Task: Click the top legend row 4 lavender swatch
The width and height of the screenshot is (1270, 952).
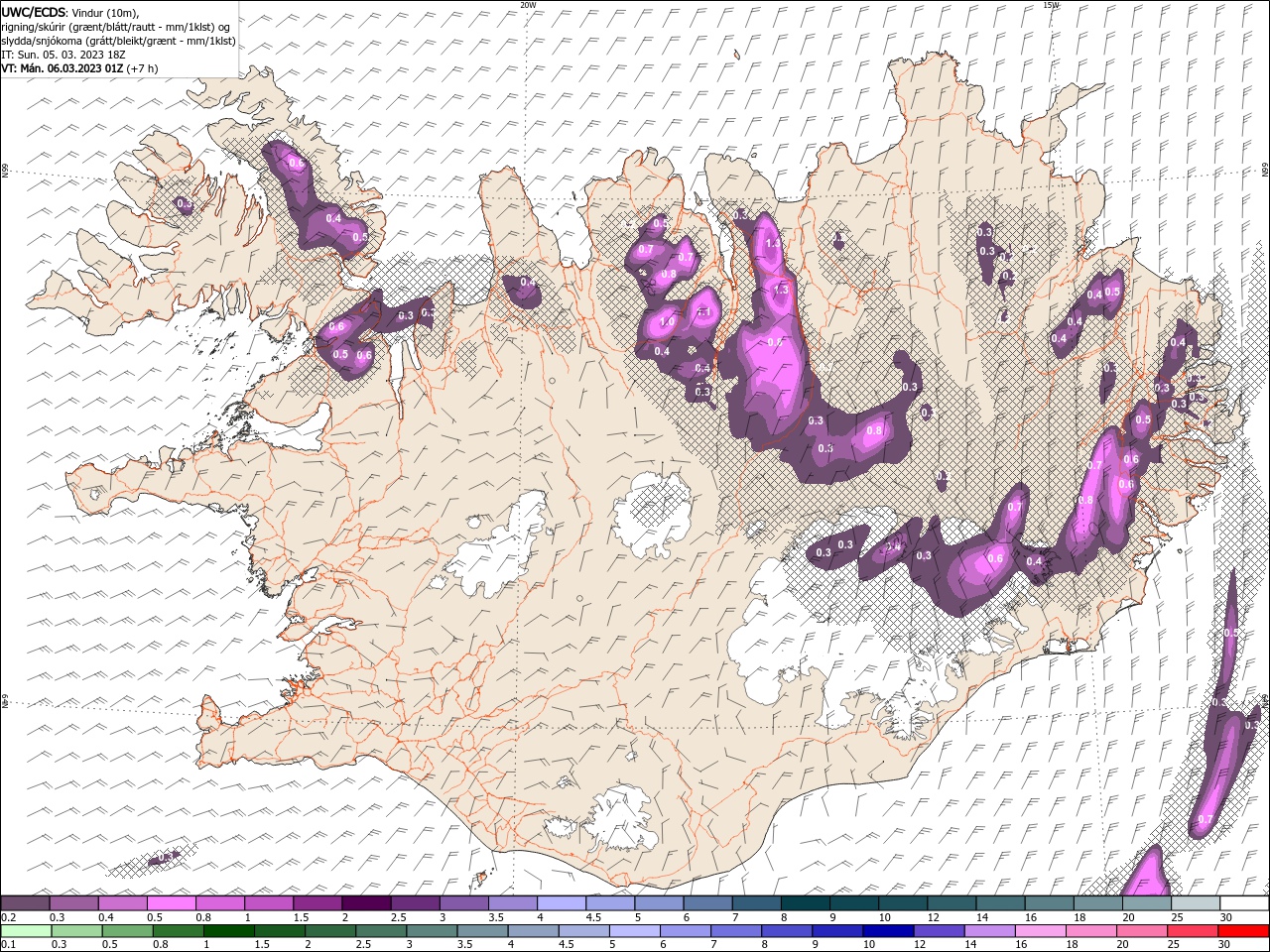Action: (x=563, y=903)
